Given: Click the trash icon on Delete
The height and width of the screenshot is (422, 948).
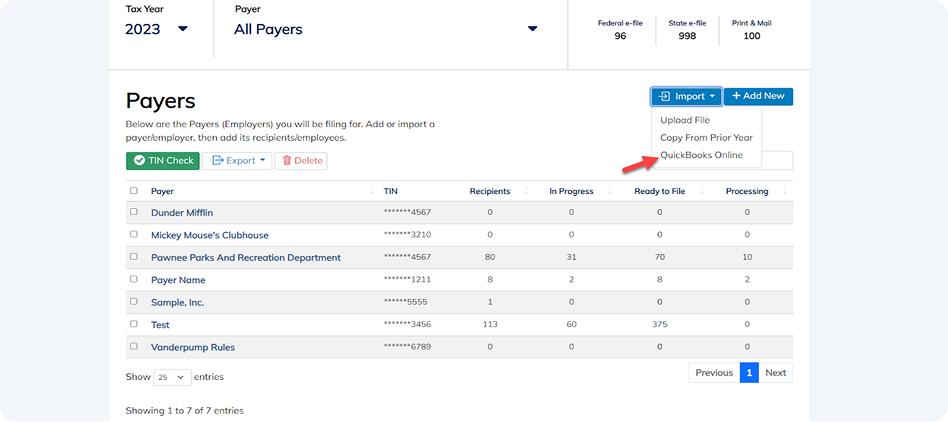Looking at the screenshot, I should tap(287, 161).
